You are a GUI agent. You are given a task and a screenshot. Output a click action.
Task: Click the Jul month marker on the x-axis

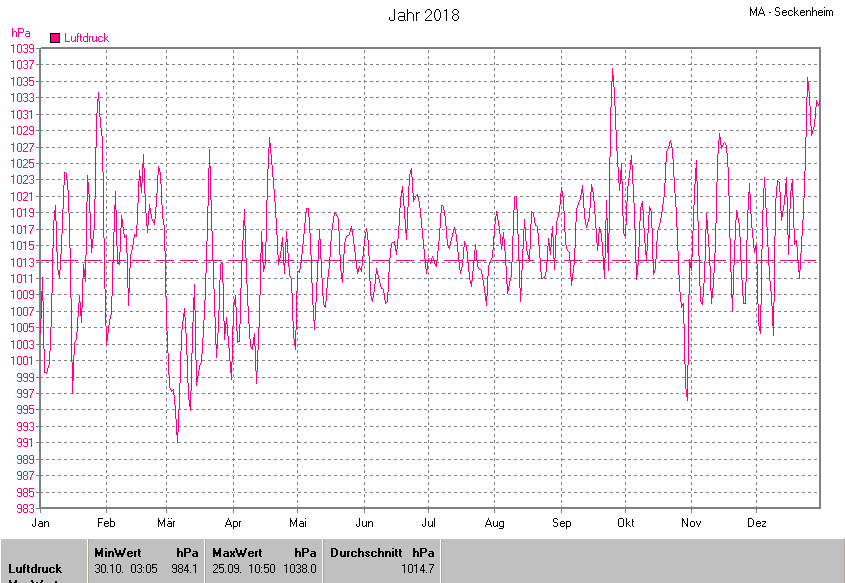point(429,523)
